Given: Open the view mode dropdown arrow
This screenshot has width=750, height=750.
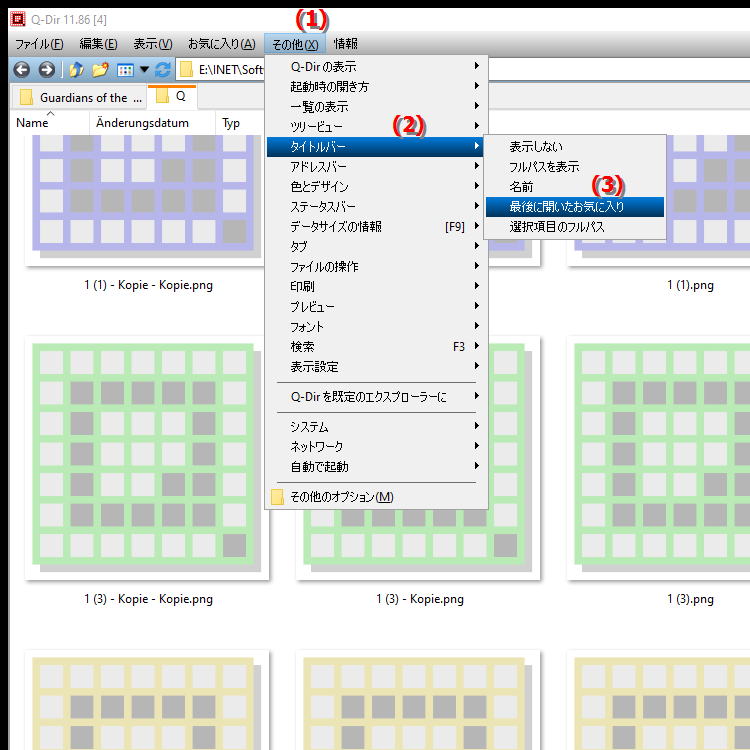Looking at the screenshot, I should [x=144, y=70].
